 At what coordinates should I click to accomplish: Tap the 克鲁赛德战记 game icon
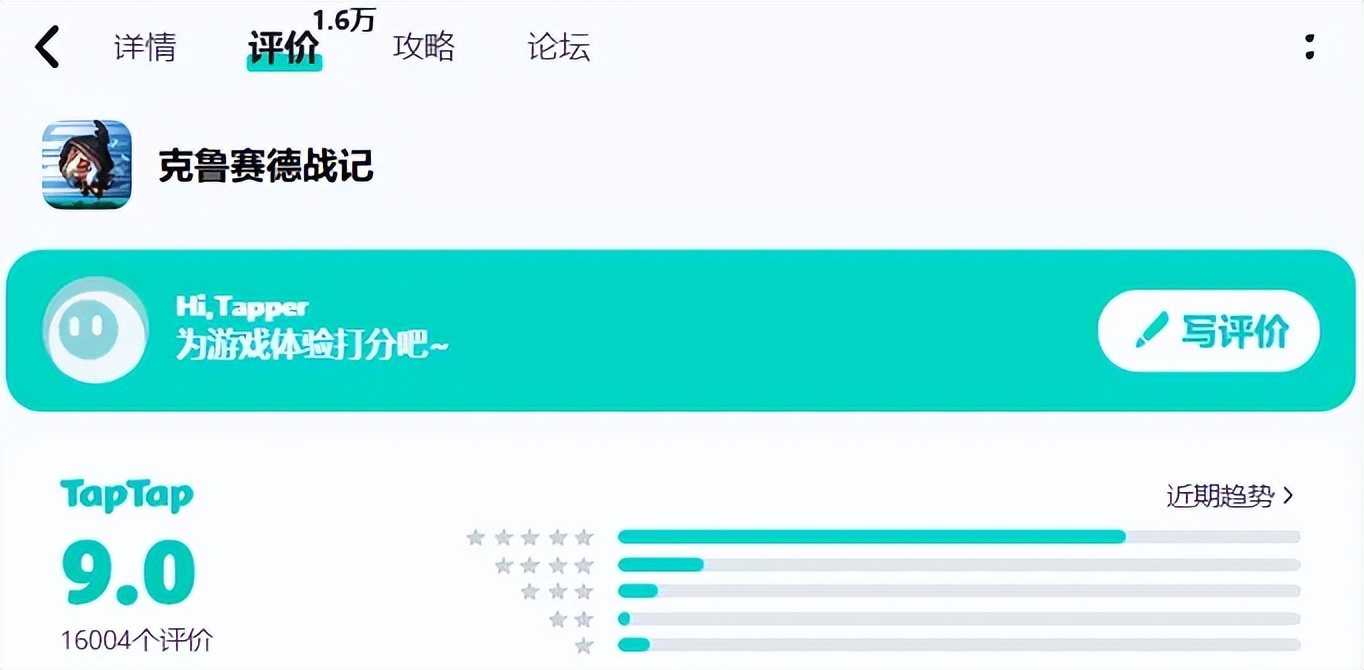click(87, 164)
